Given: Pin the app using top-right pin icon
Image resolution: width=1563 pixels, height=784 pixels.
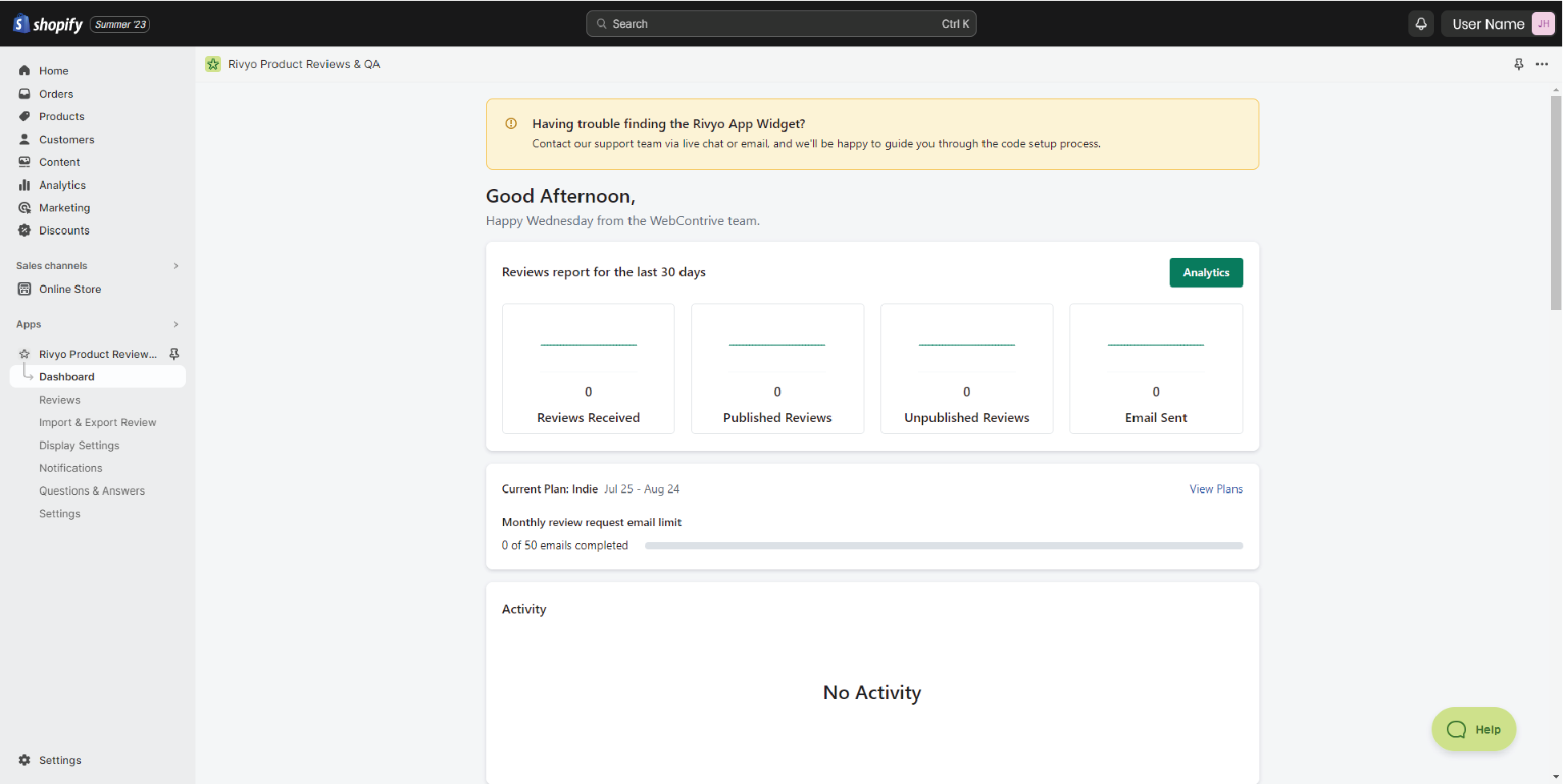Looking at the screenshot, I should [1518, 64].
